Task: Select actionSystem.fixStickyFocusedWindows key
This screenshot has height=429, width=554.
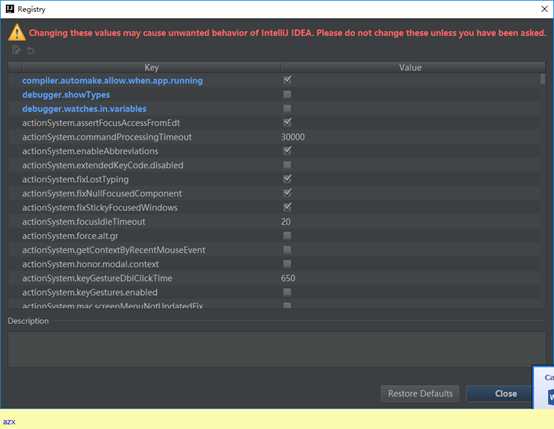Action: pyautogui.click(x=100, y=208)
